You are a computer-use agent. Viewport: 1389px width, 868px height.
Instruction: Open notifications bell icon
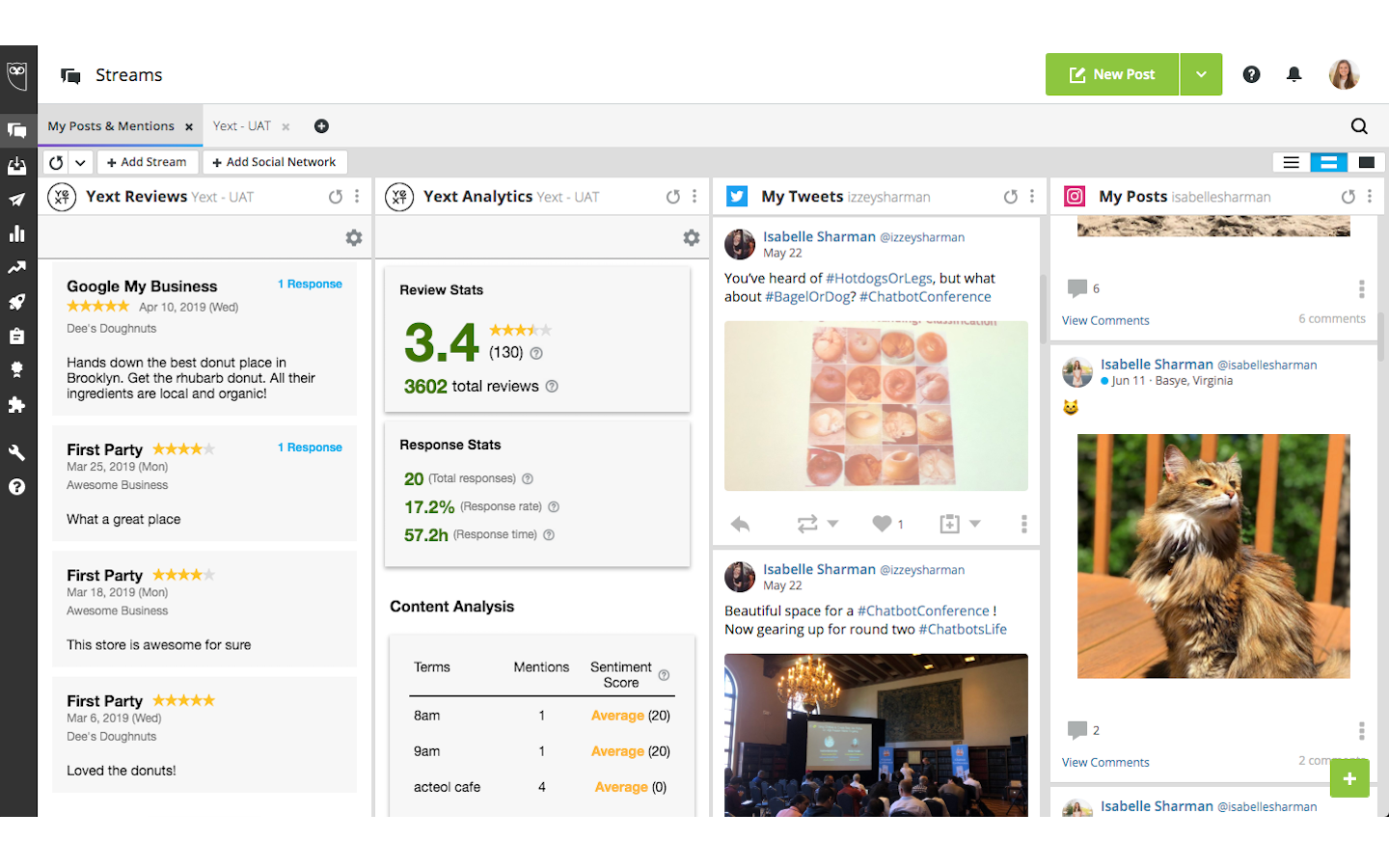[1294, 74]
